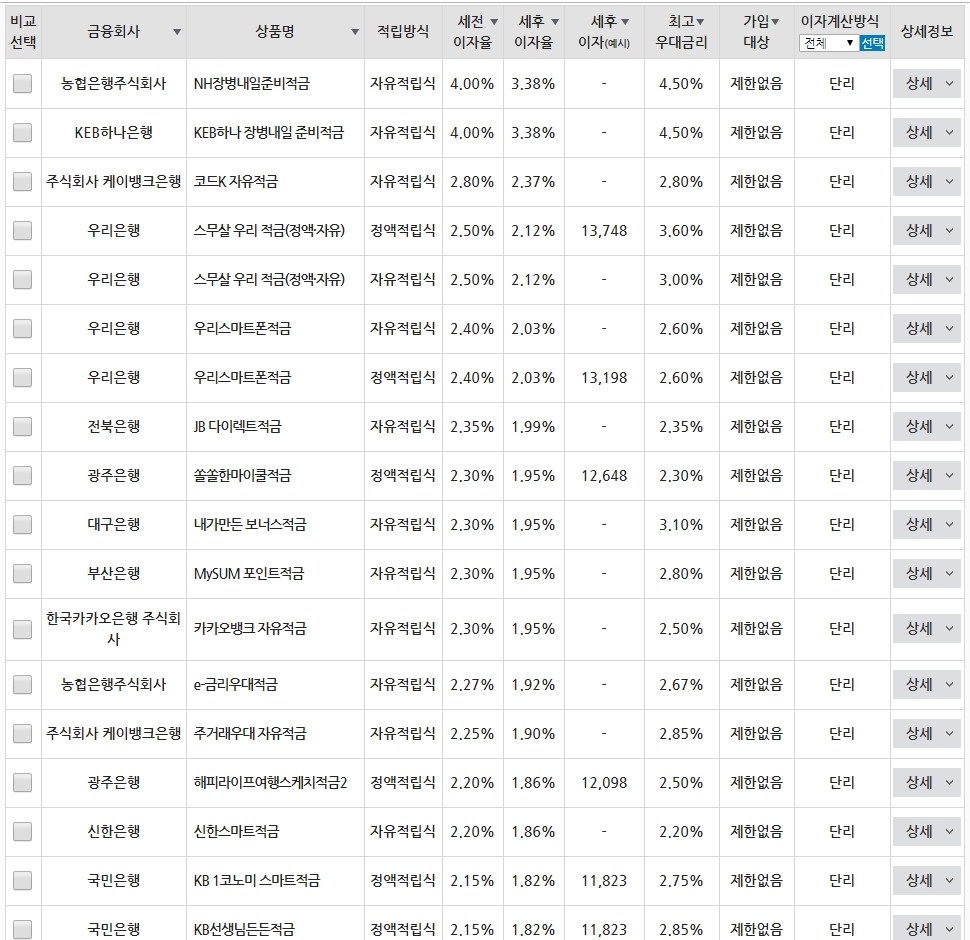The image size is (970, 940).
Task: Click preferential rate 3.10% cell
Action: point(681,525)
